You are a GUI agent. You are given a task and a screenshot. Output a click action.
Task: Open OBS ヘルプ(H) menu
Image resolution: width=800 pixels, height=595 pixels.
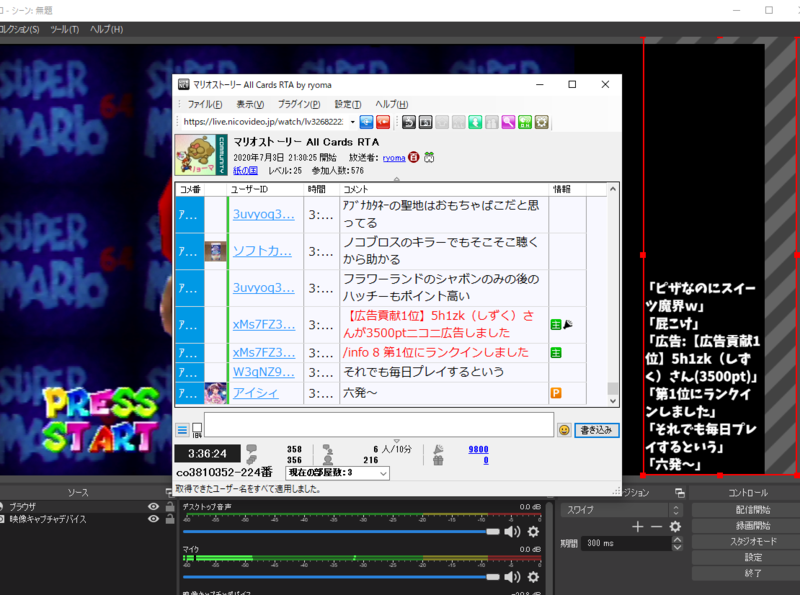[x=107, y=30]
